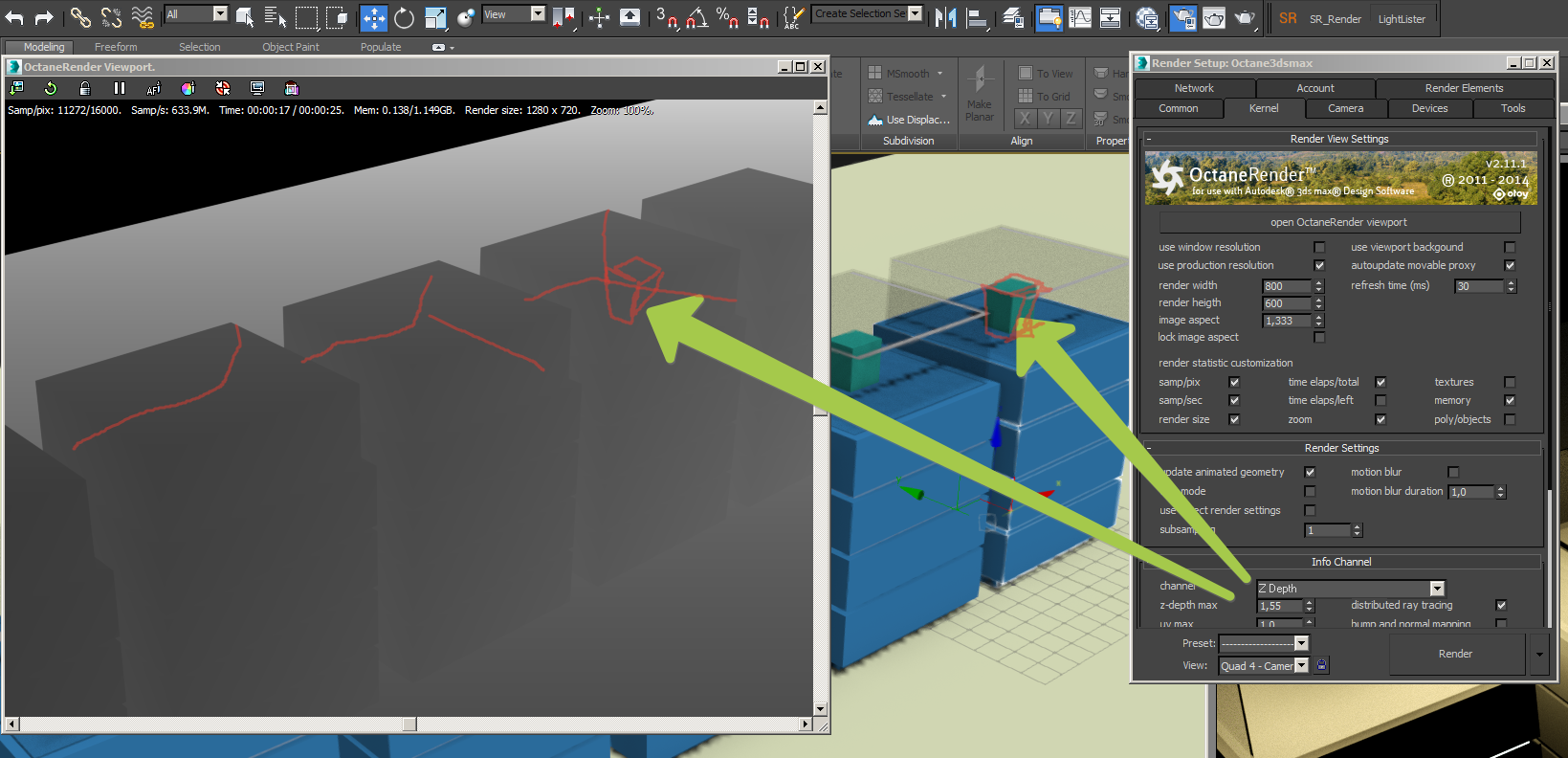Click the z-depth max value field
Viewport: 1568px width, 758px height.
1279,606
